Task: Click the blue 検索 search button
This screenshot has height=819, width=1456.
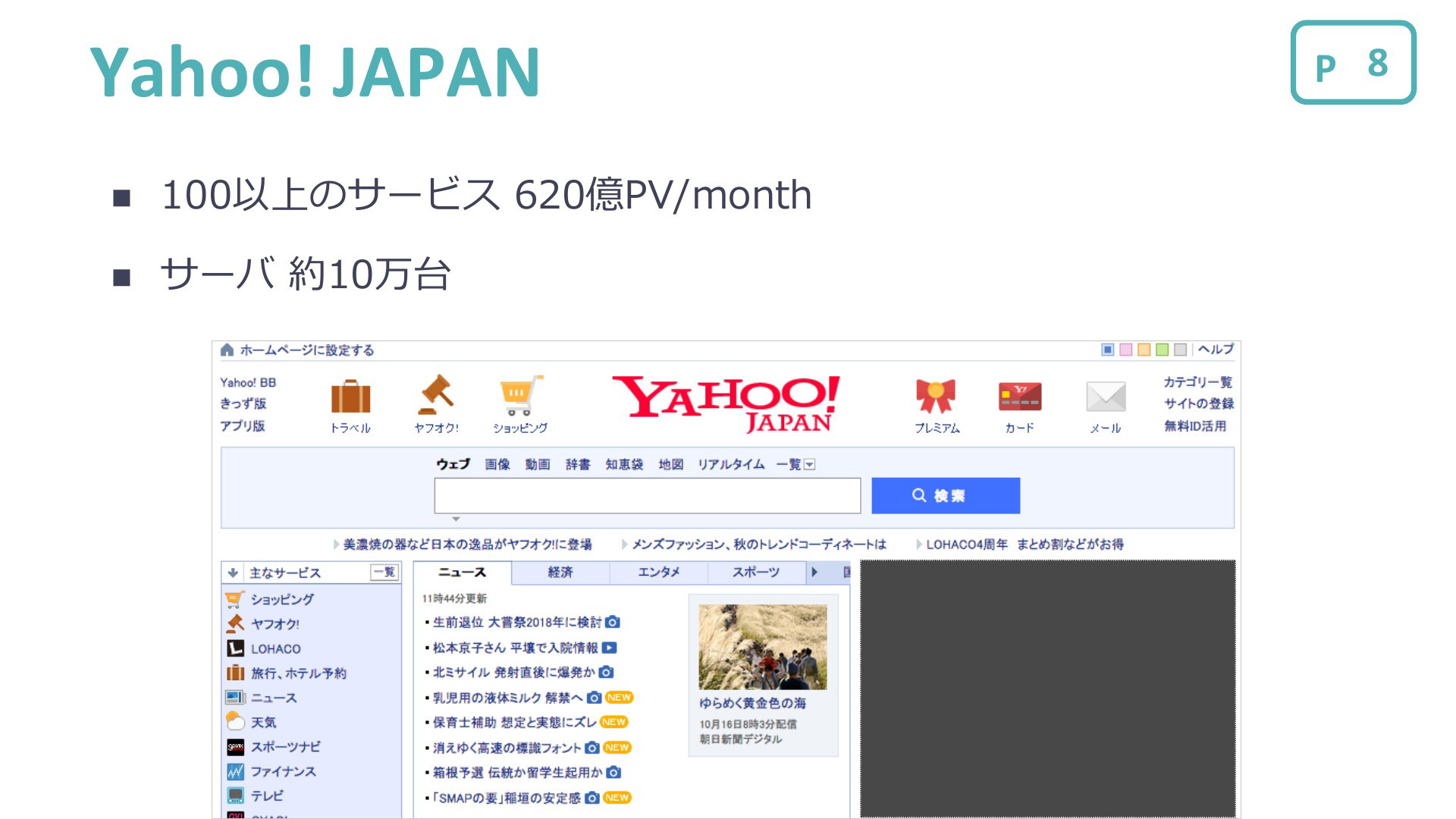Action: pos(946,495)
